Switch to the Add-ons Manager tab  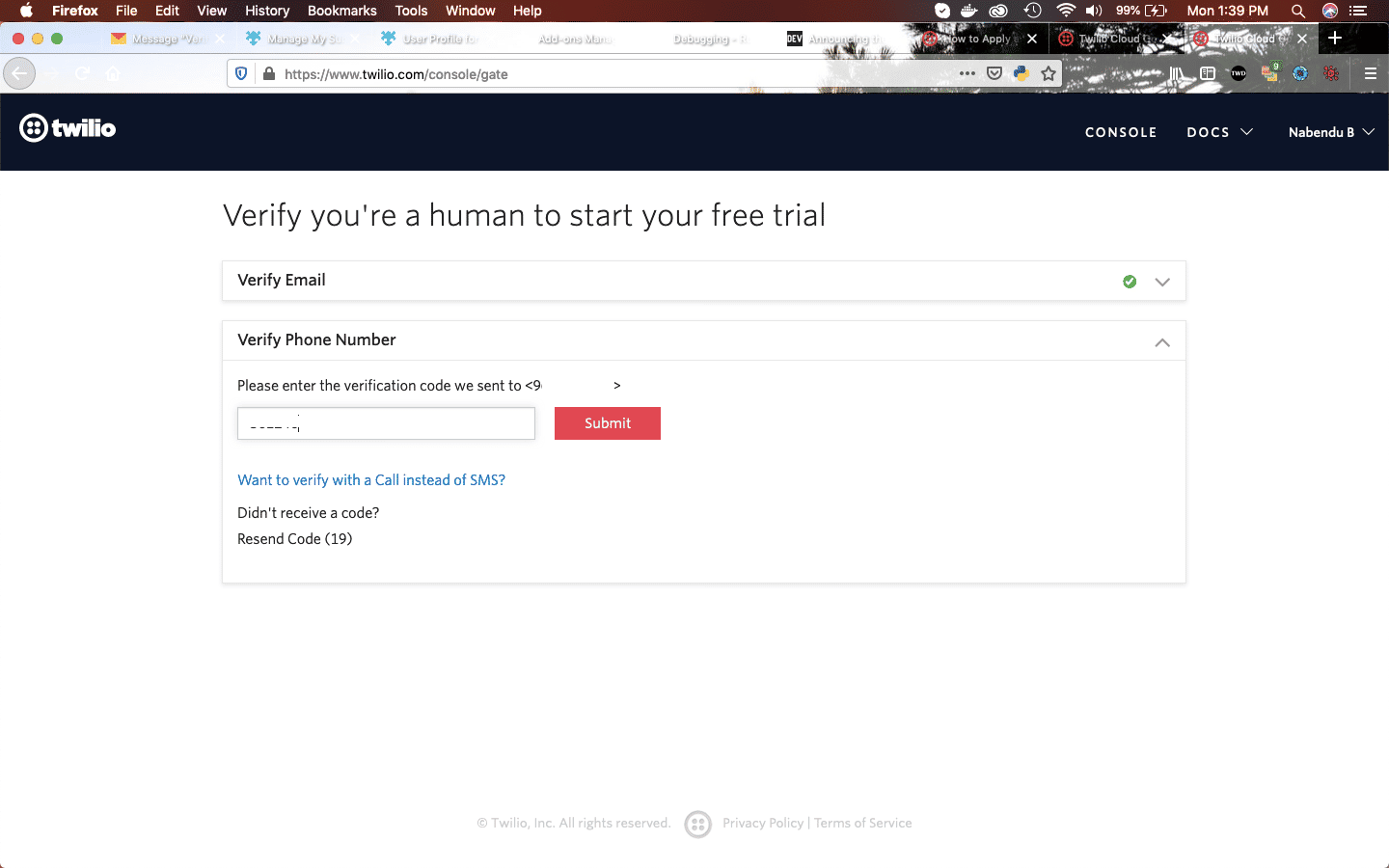click(x=575, y=39)
